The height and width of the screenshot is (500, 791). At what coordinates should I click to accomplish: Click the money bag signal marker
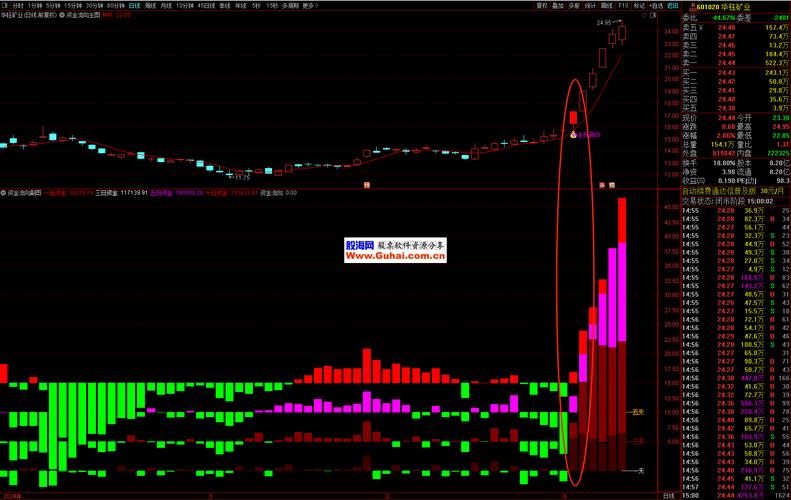click(x=573, y=135)
